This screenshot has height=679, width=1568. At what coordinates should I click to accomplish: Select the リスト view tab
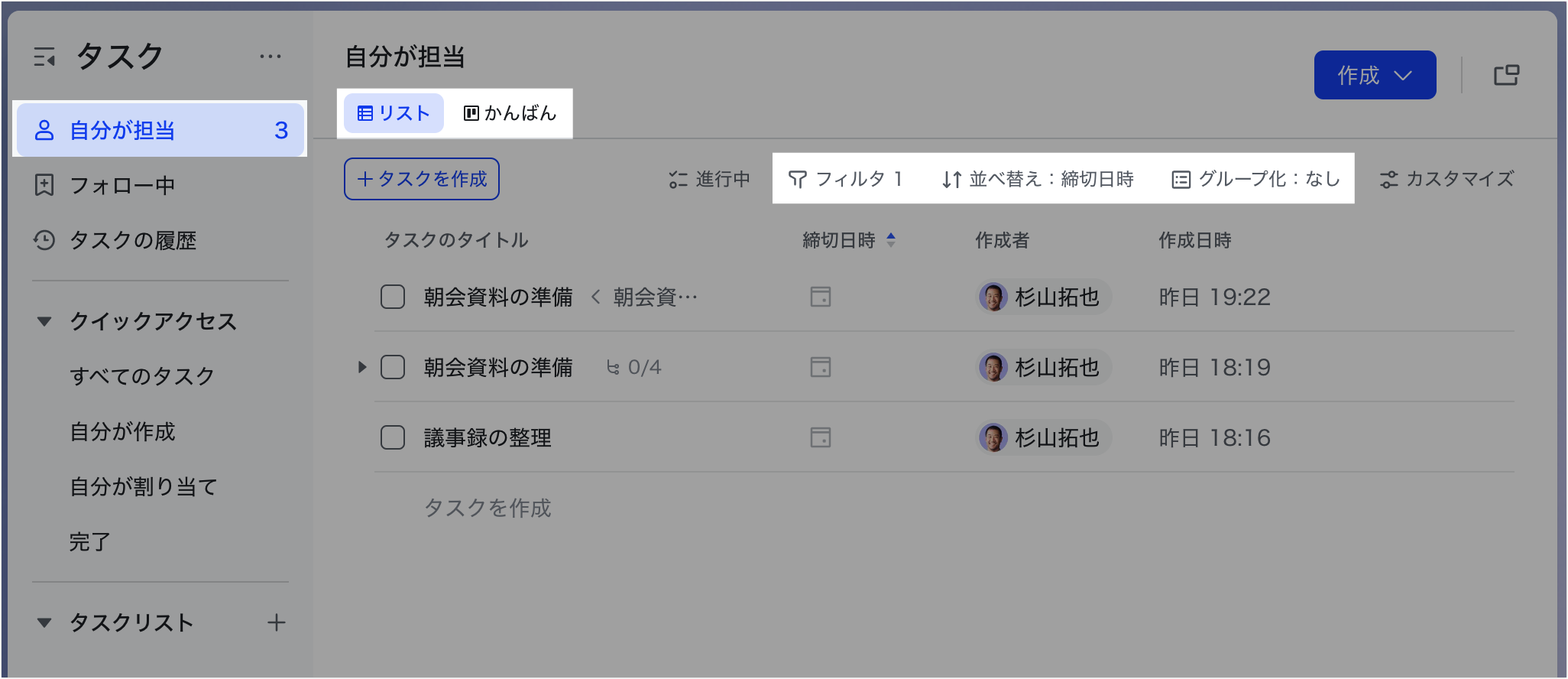point(394,113)
